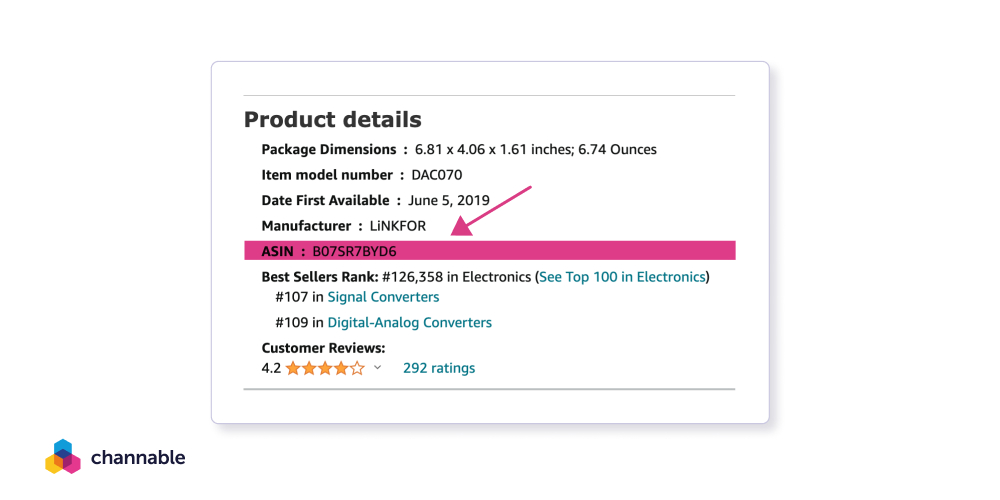
Task: Click the Channable cube logo icon
Action: pyautogui.click(x=62, y=457)
